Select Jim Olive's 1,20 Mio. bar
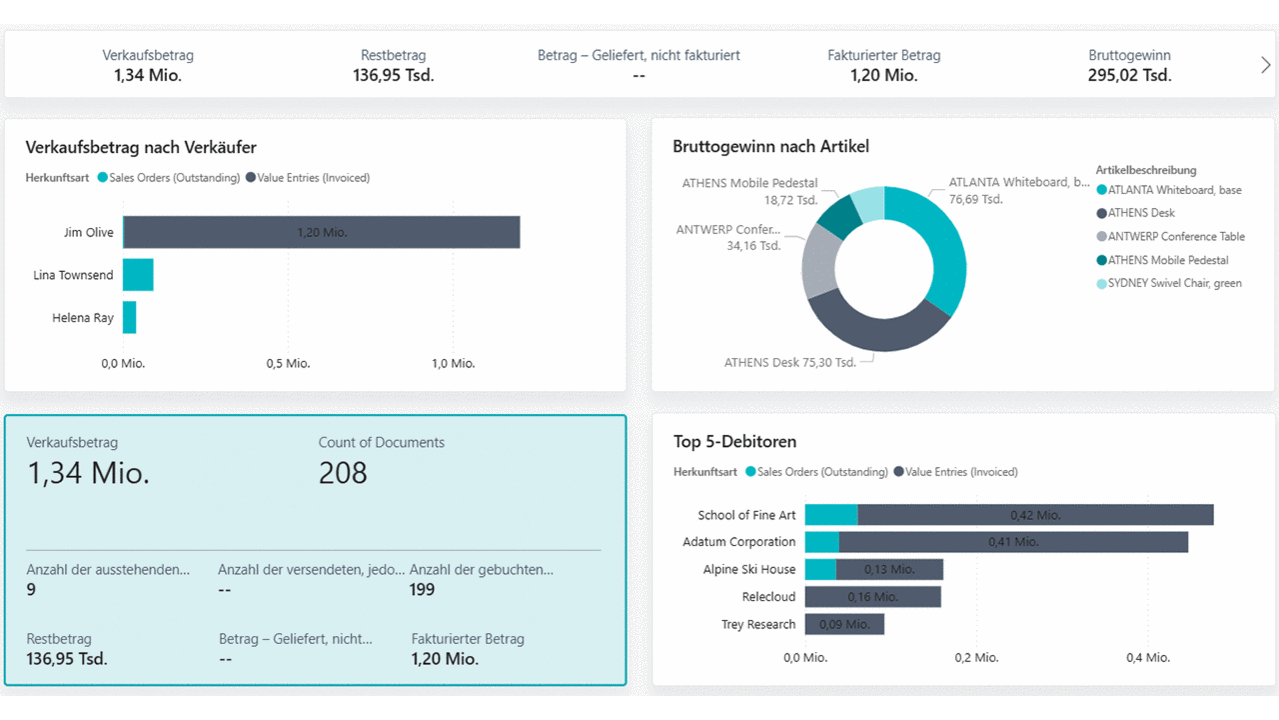 pyautogui.click(x=321, y=232)
